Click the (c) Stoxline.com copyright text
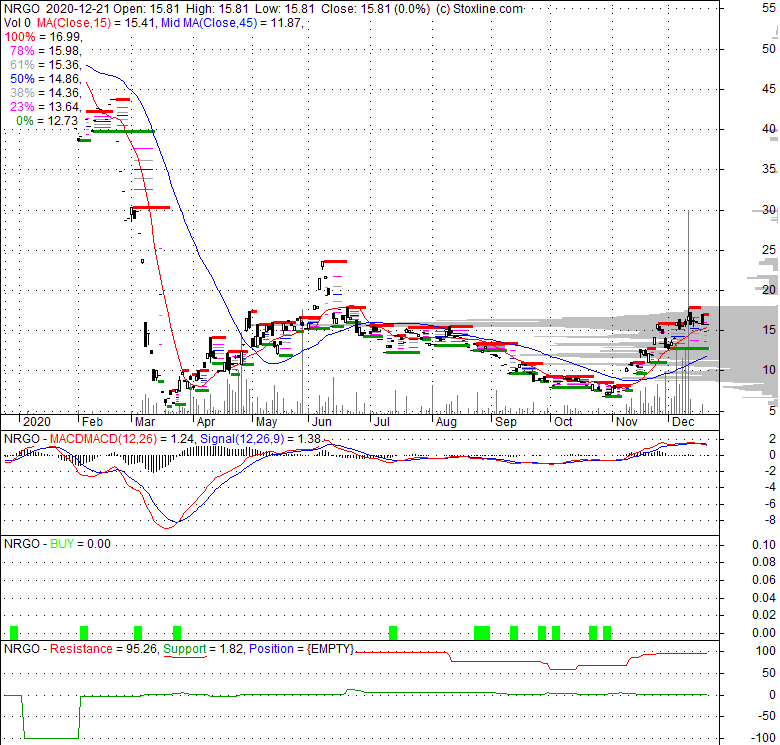Screen dimensions: 780x745 click(x=479, y=9)
